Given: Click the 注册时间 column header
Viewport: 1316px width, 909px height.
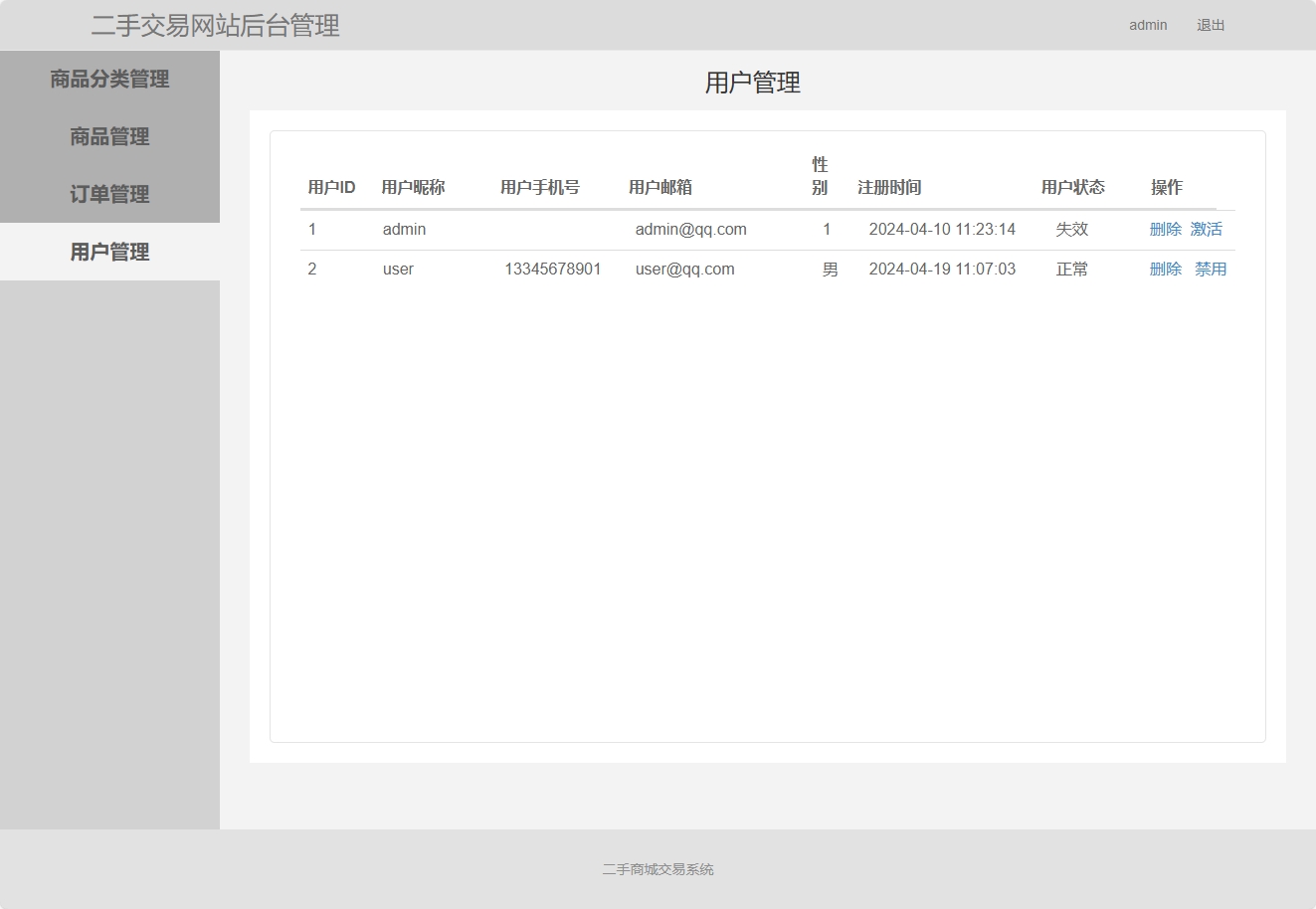Looking at the screenshot, I should (889, 187).
